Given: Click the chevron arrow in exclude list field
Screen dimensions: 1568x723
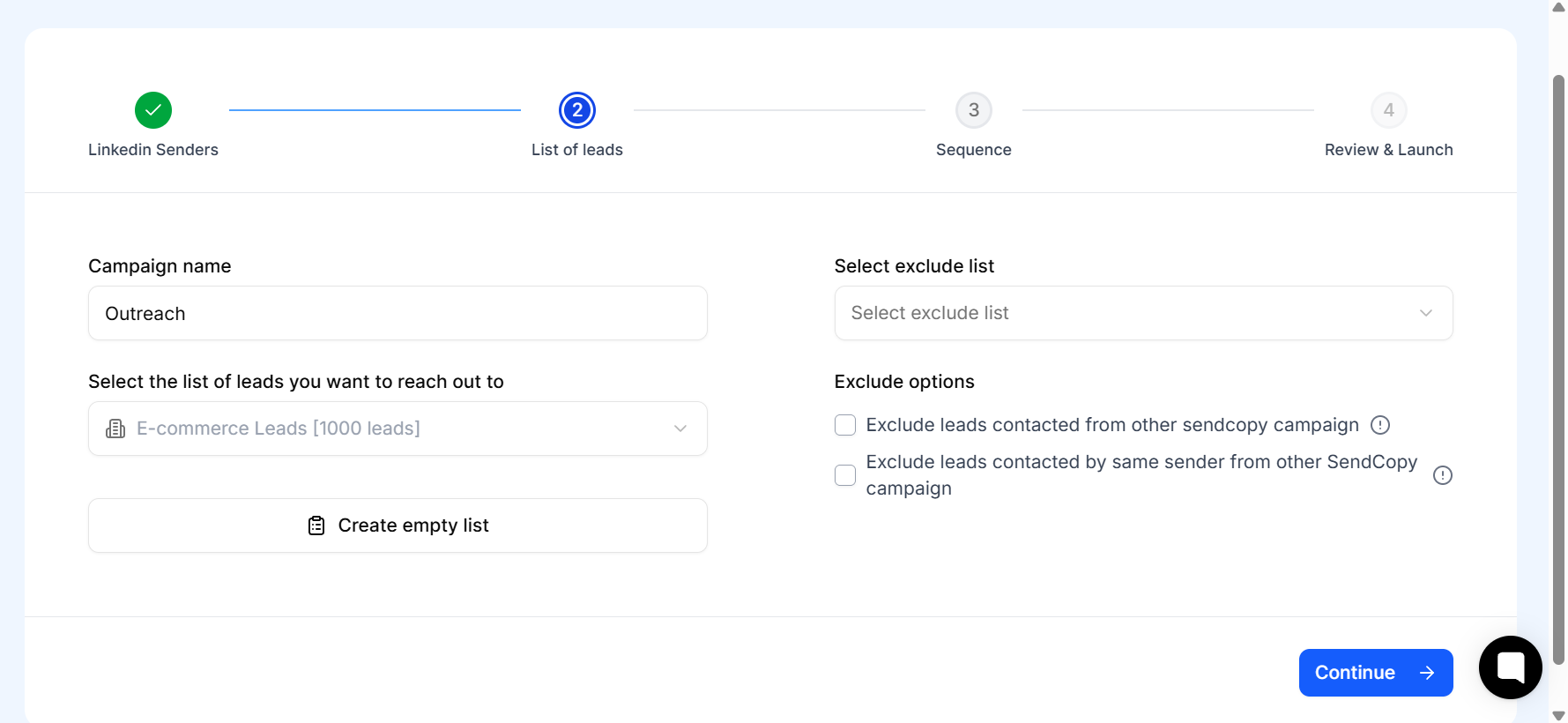Looking at the screenshot, I should coord(1426,313).
